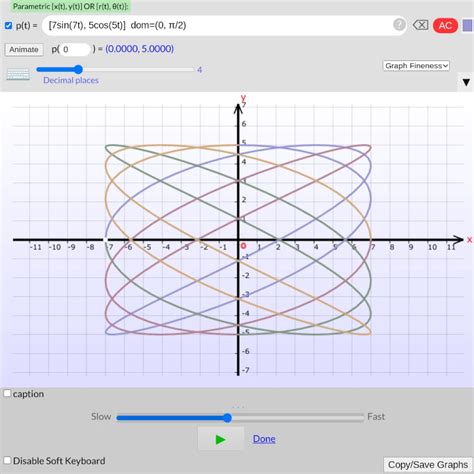Screen dimensions: 474x474
Task: Open the help question mark icon
Action: (x=399, y=24)
